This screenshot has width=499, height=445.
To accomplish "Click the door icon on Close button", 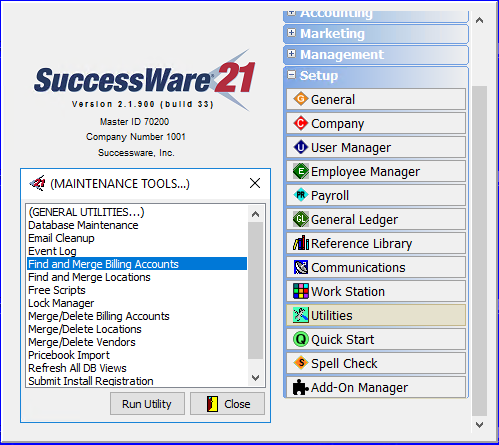I will pos(212,404).
